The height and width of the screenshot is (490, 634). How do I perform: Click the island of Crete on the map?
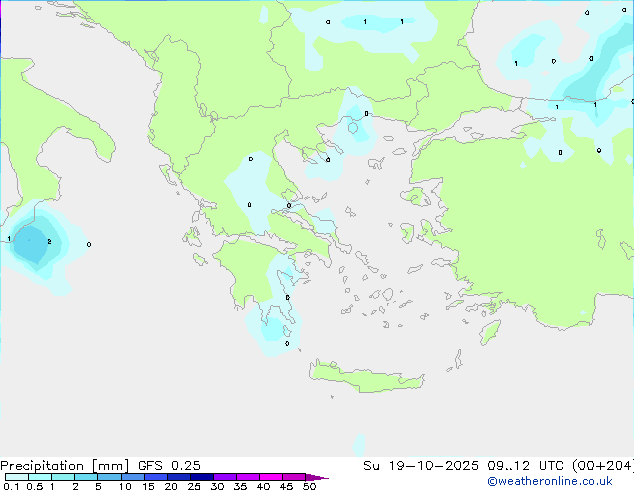366,376
